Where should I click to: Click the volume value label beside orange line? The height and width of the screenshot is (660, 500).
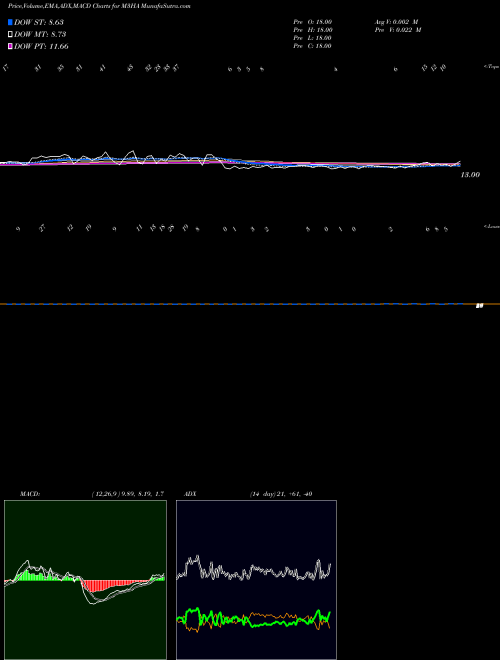click(479, 306)
